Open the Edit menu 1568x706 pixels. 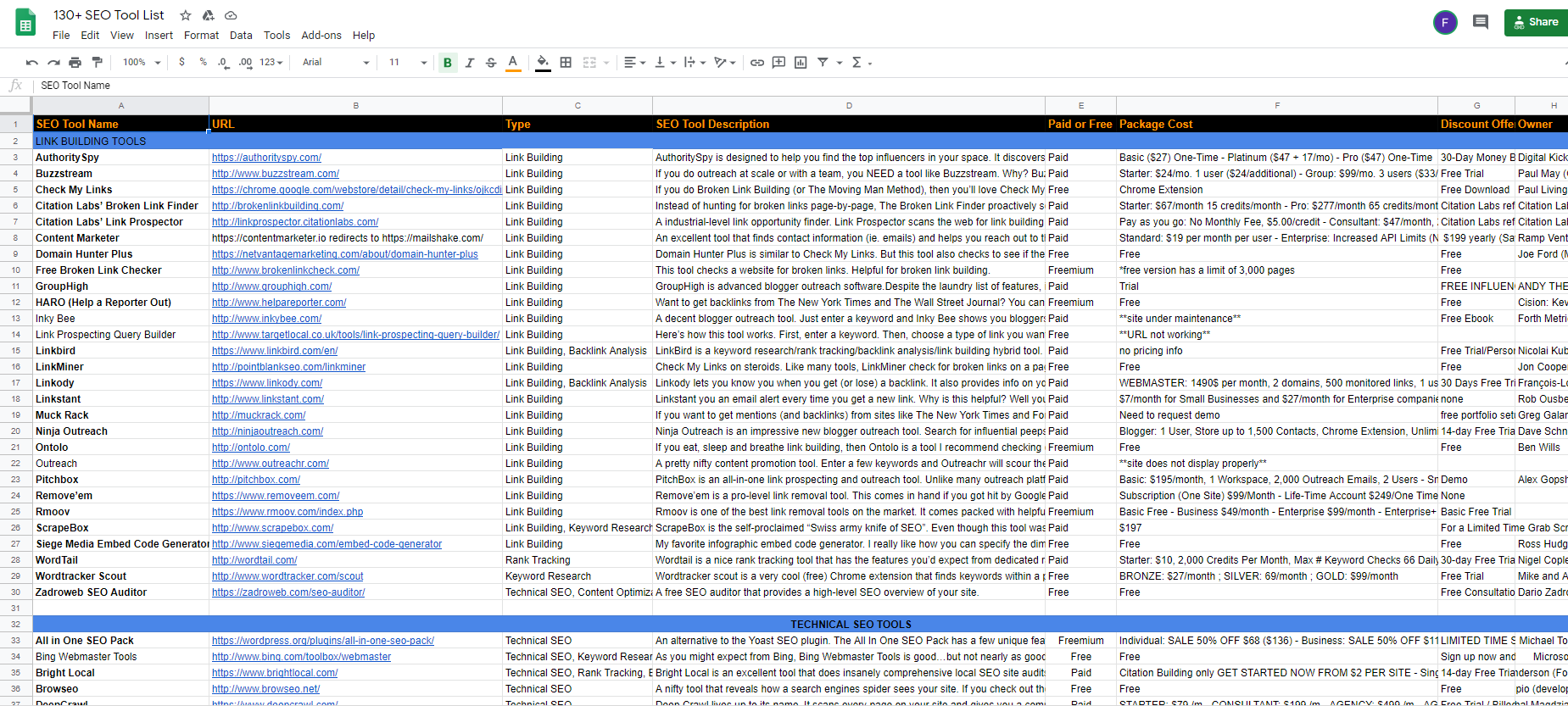[90, 36]
